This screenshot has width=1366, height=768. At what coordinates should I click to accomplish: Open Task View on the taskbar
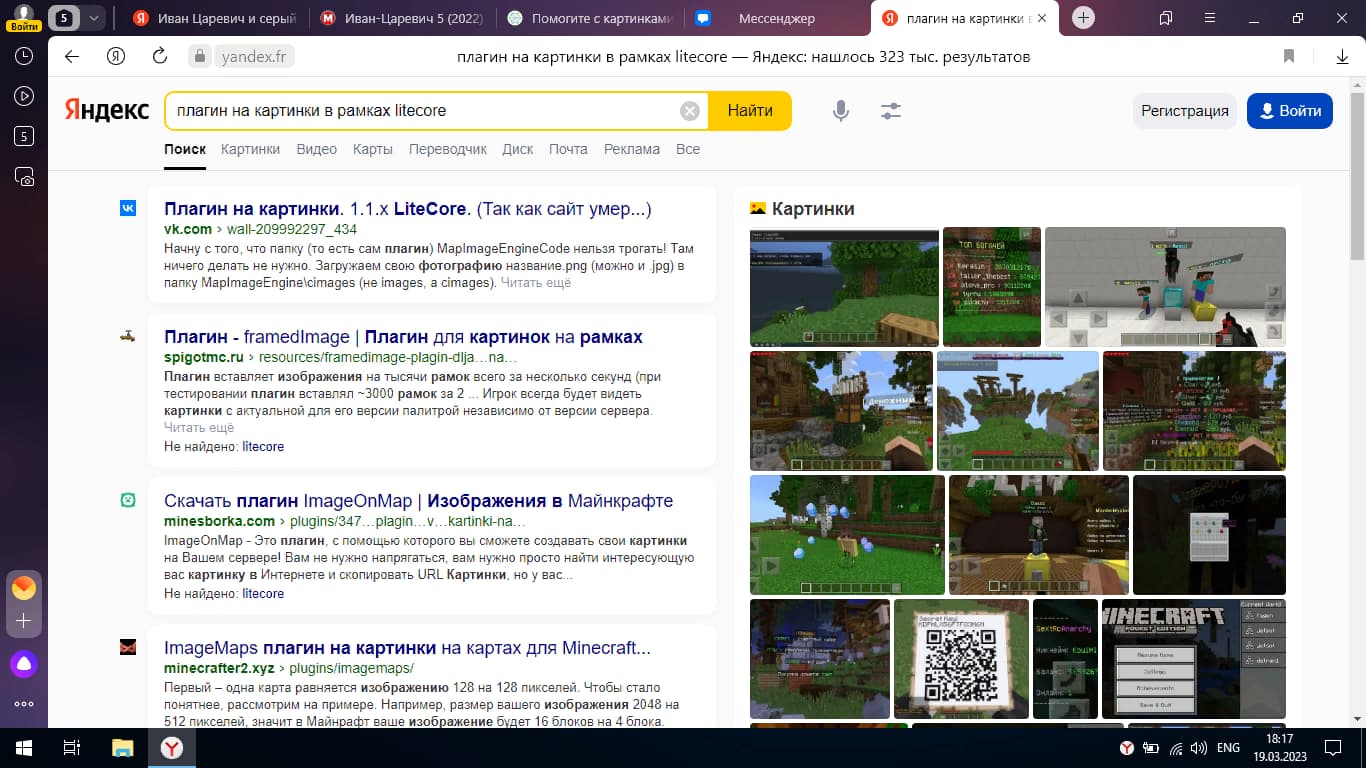(71, 747)
